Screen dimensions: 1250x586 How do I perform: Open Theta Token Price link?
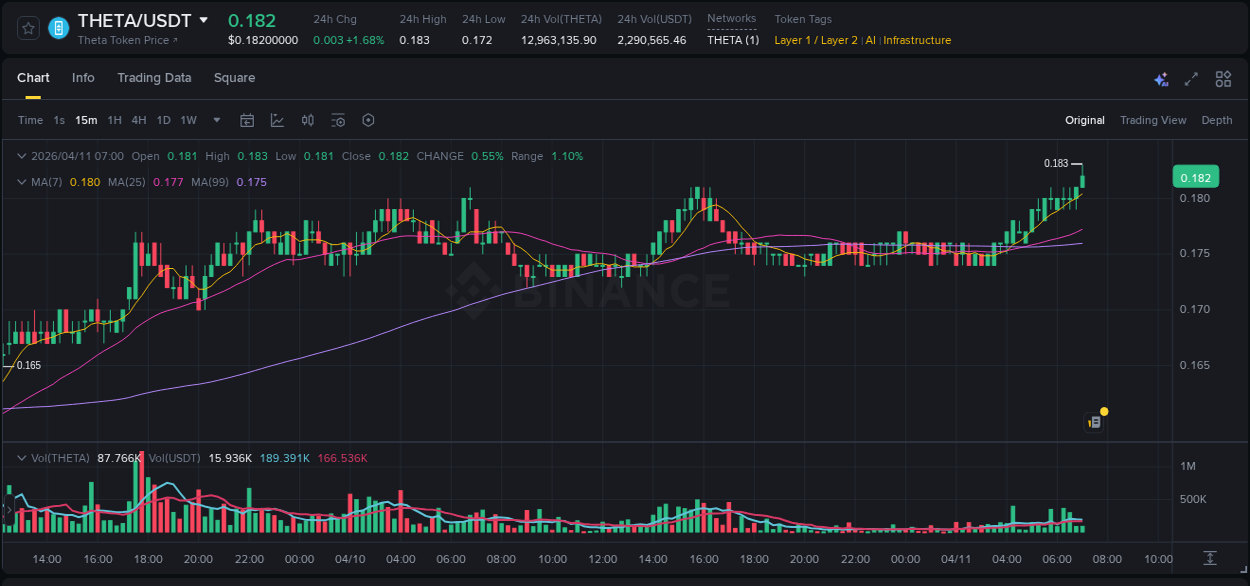[127, 40]
